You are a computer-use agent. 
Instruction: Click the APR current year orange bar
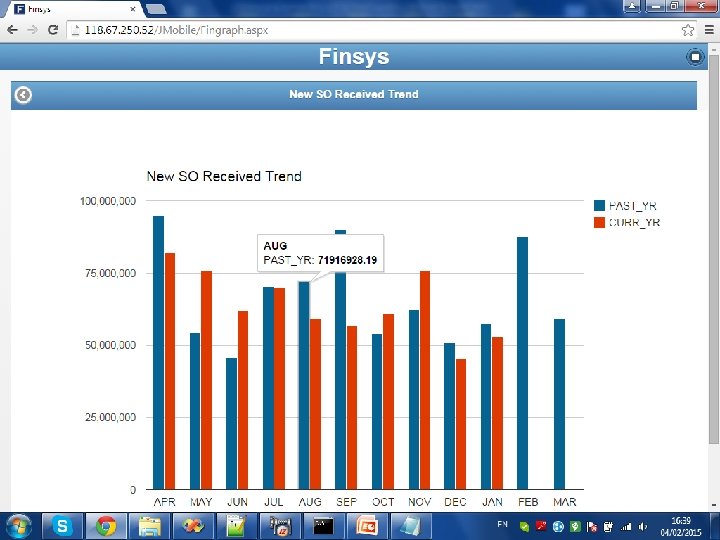[170, 371]
